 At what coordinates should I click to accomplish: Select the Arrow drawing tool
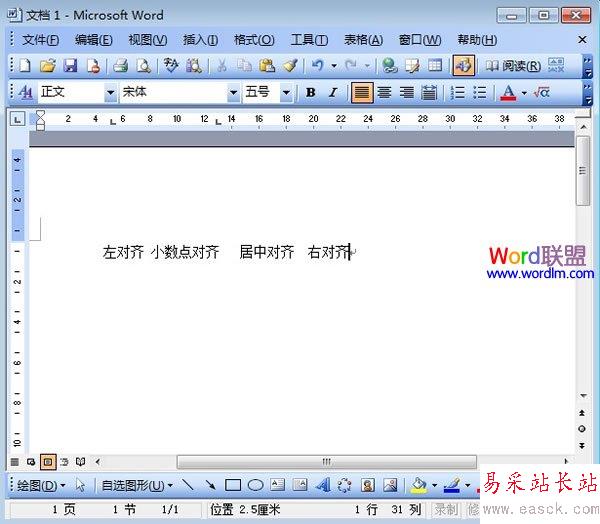210,485
